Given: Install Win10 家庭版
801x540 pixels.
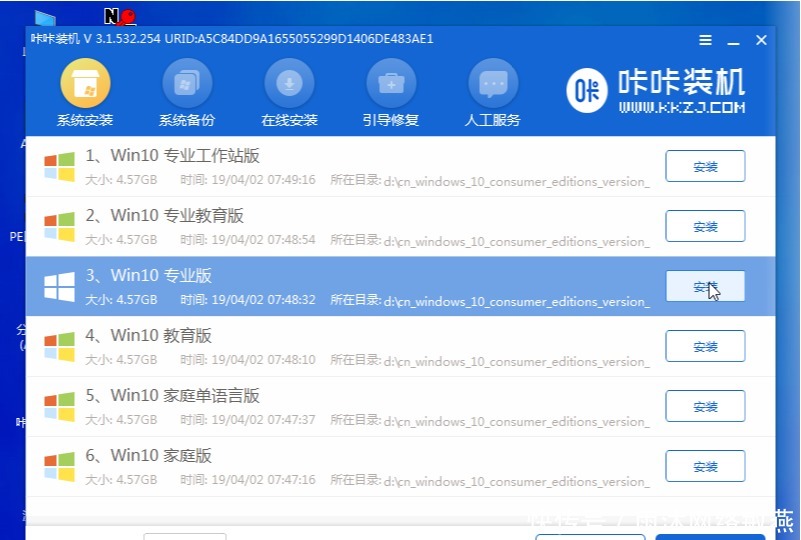Looking at the screenshot, I should 705,466.
